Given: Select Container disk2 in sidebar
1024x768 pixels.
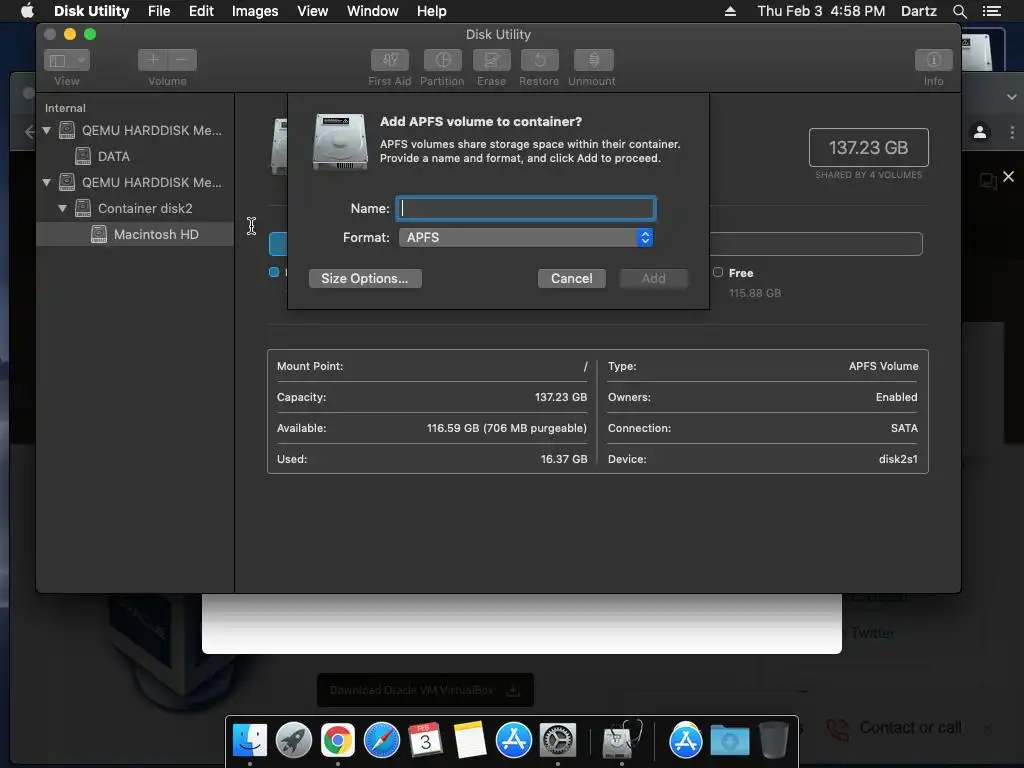Looking at the screenshot, I should (x=145, y=208).
